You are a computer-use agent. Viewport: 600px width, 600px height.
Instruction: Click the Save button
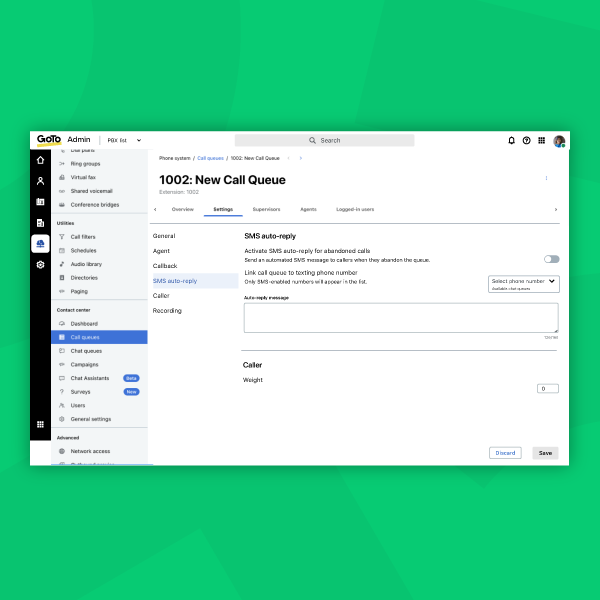(545, 453)
